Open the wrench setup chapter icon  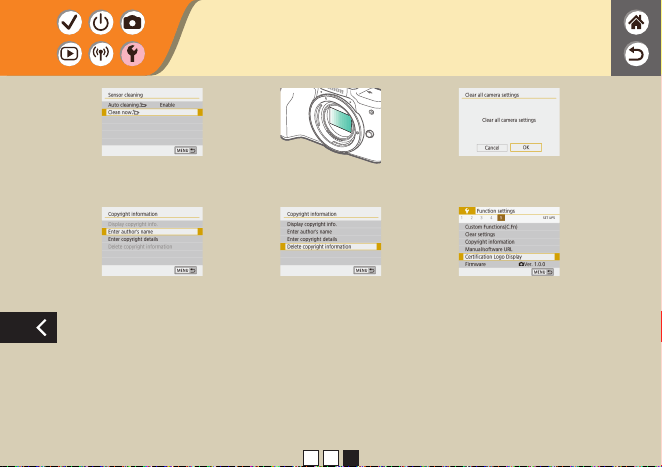tap(133, 54)
